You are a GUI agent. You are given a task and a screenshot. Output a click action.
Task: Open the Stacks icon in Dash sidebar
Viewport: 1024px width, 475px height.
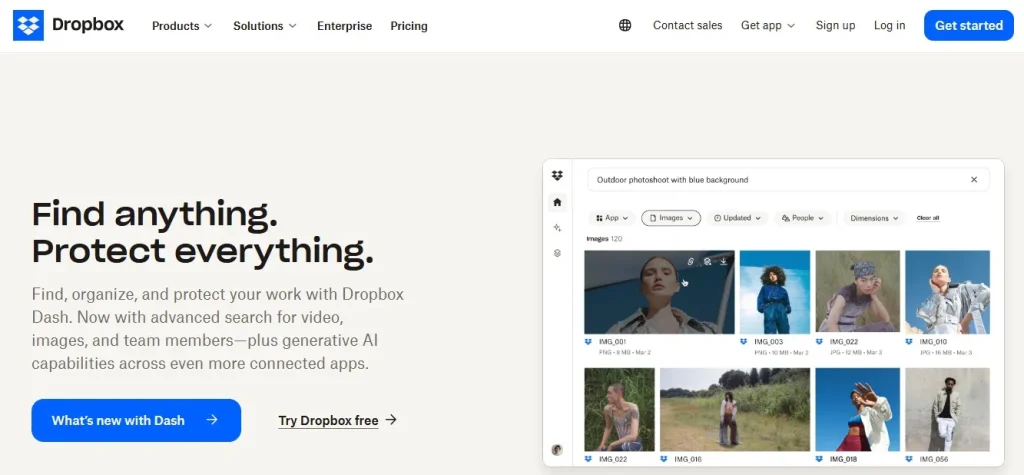(557, 253)
